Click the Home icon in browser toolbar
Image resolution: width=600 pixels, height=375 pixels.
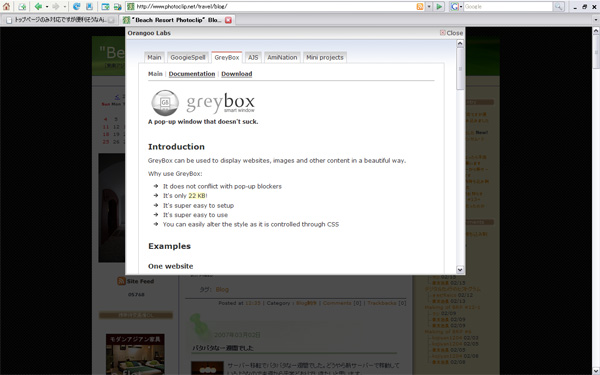pyautogui.click(x=7, y=7)
